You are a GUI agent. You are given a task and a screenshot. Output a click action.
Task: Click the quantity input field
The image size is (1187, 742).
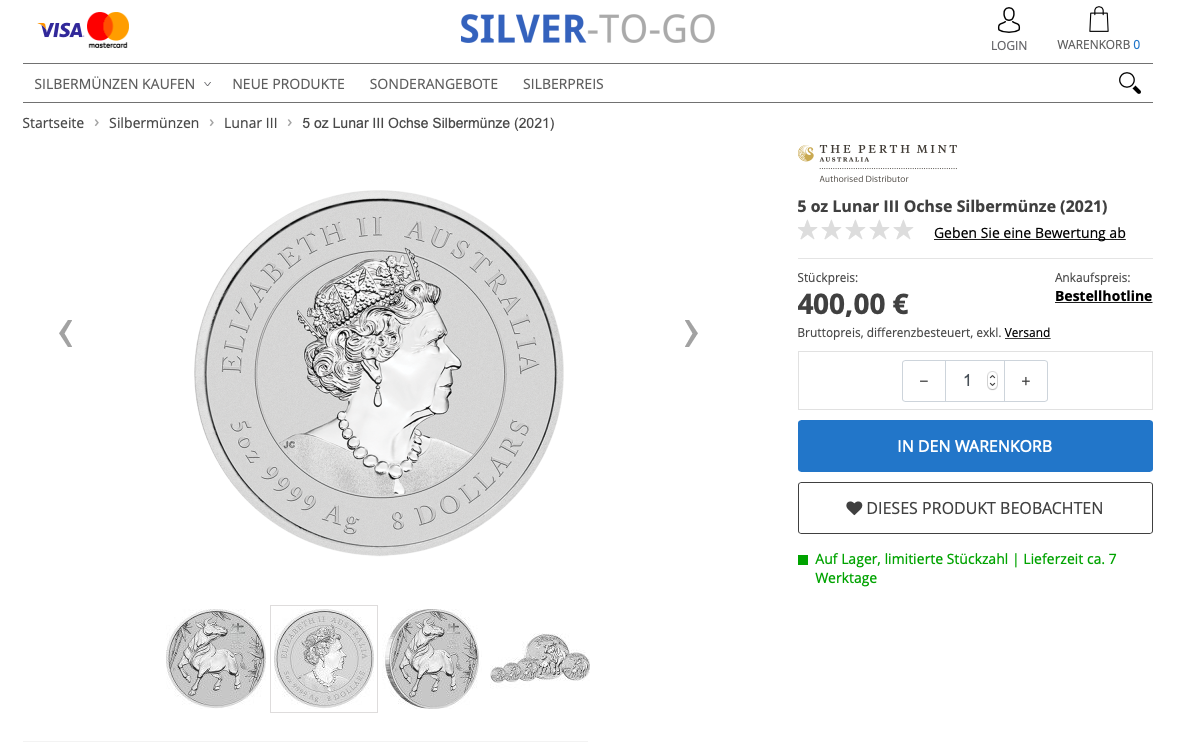tap(966, 381)
